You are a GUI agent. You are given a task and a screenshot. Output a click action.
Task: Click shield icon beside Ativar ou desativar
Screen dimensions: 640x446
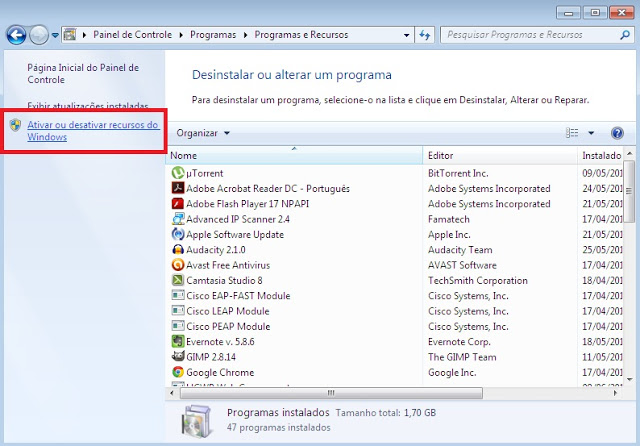coord(16,125)
